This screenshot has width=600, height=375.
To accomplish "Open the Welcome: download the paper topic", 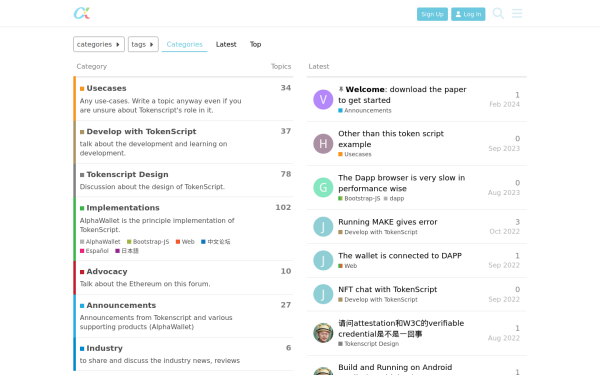I will pyautogui.click(x=402, y=95).
